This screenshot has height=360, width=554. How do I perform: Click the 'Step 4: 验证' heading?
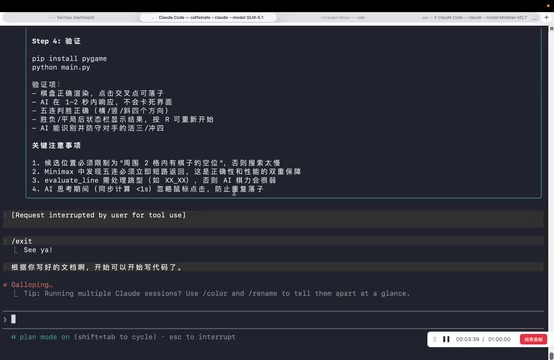pos(56,41)
